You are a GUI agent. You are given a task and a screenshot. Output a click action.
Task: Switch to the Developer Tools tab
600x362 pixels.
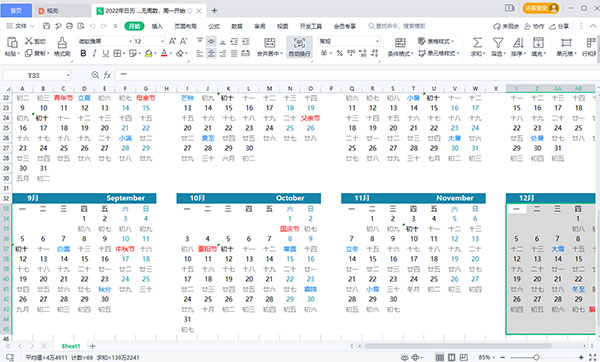(x=311, y=26)
